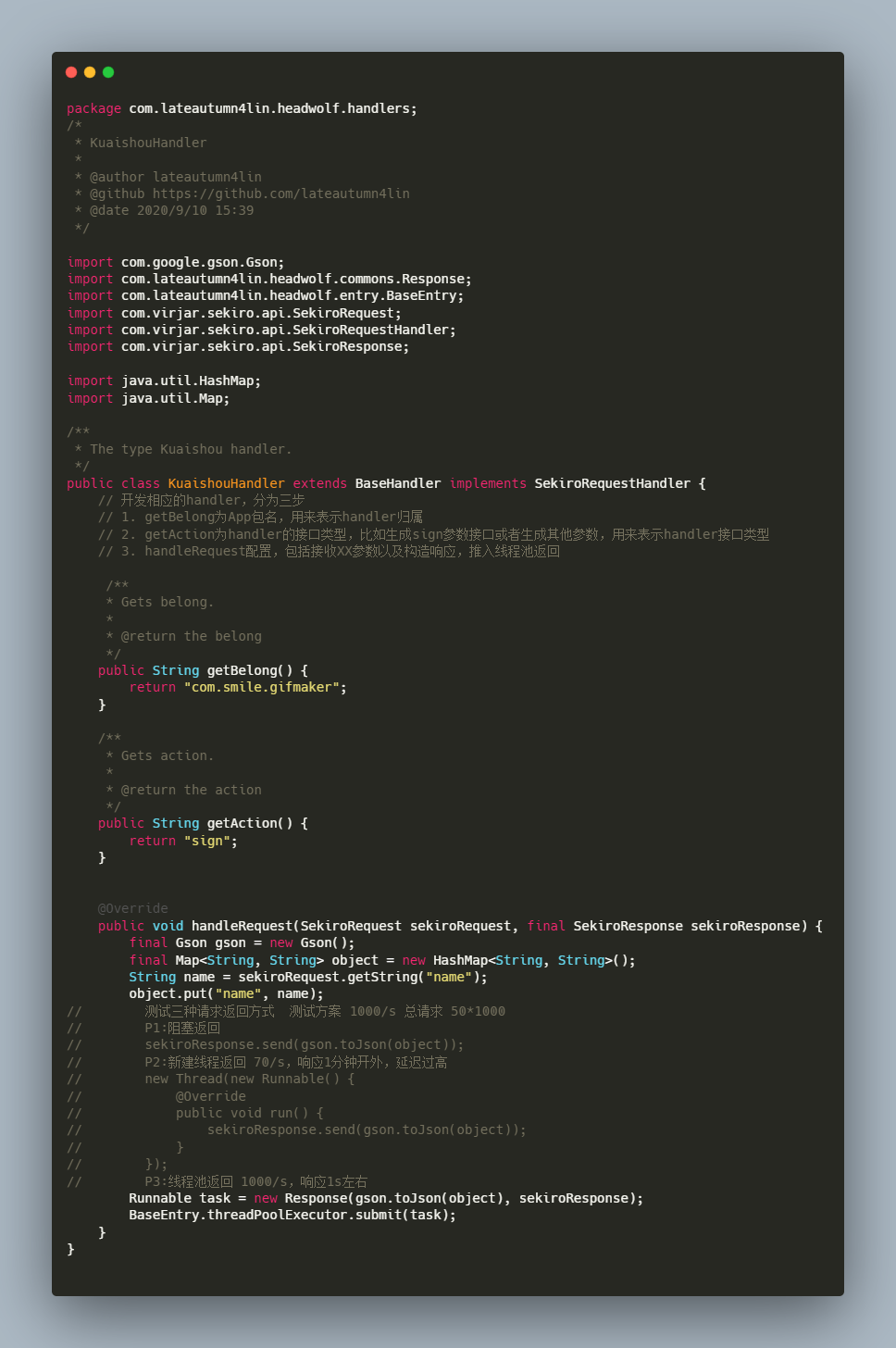
Task: Place cursor on the @Override annotation above handleRequest
Action: click(133, 908)
